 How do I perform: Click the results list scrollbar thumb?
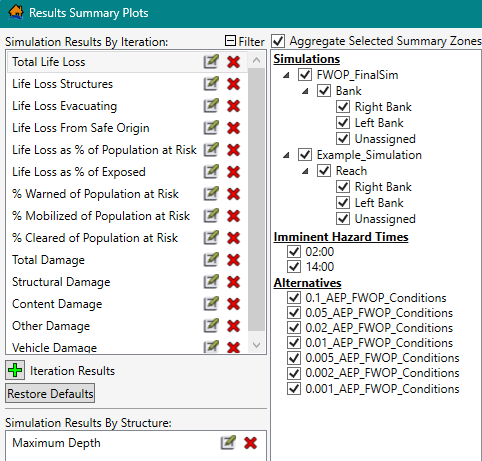click(256, 200)
